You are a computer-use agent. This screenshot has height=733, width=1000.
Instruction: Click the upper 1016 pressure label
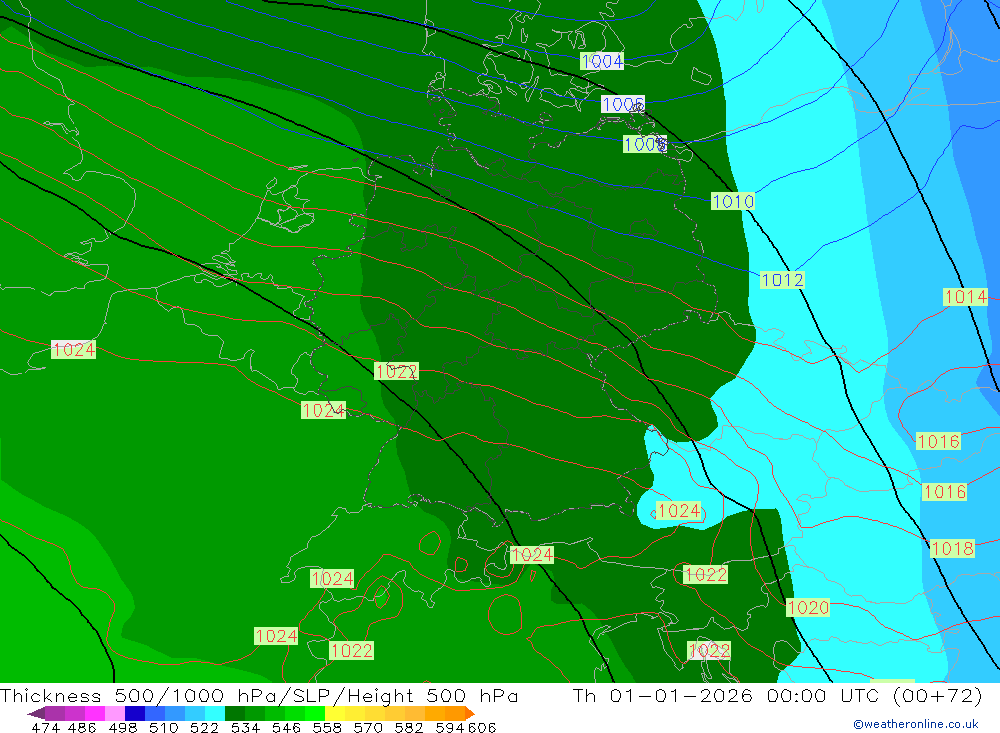tap(938, 441)
